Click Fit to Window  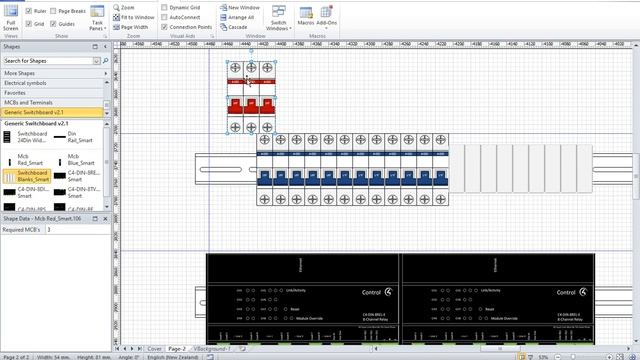[133, 17]
